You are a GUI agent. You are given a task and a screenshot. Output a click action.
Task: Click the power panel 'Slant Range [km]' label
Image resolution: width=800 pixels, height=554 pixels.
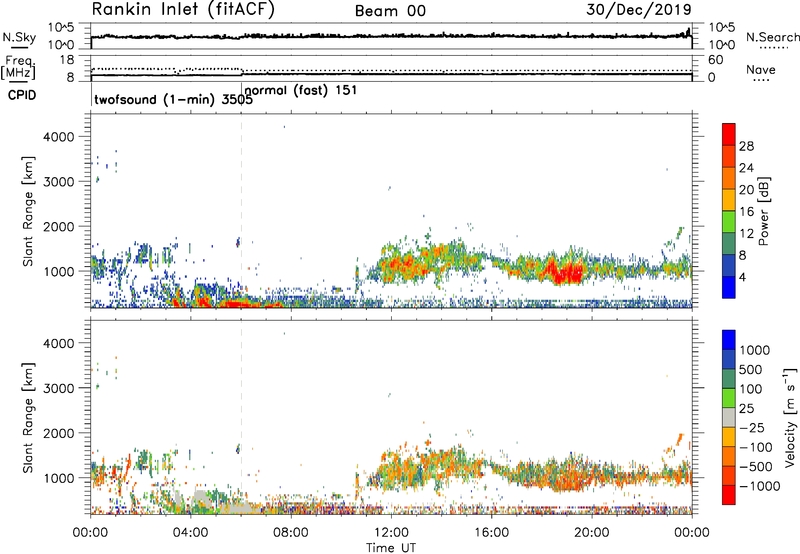[x=29, y=211]
